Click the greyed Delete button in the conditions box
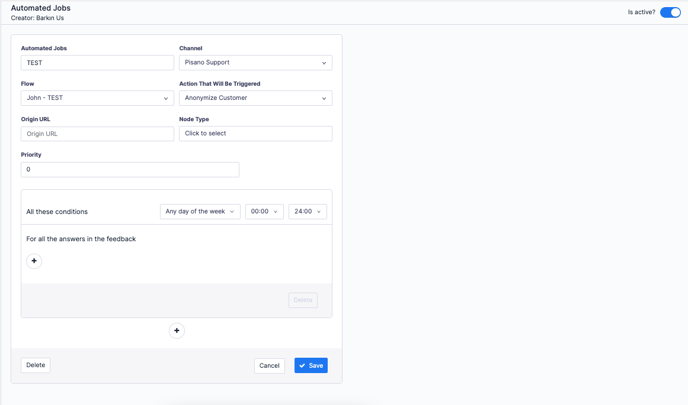This screenshot has height=405, width=688. (x=303, y=300)
